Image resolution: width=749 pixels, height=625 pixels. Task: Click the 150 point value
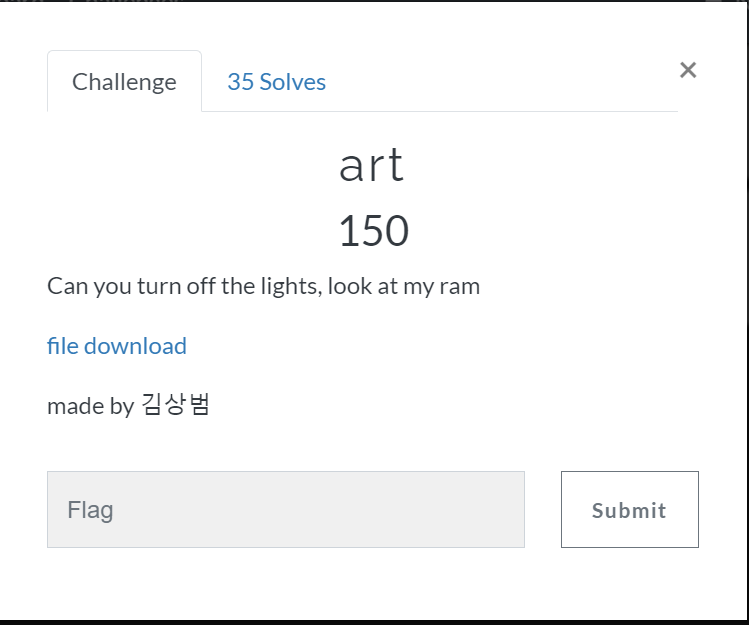[373, 232]
